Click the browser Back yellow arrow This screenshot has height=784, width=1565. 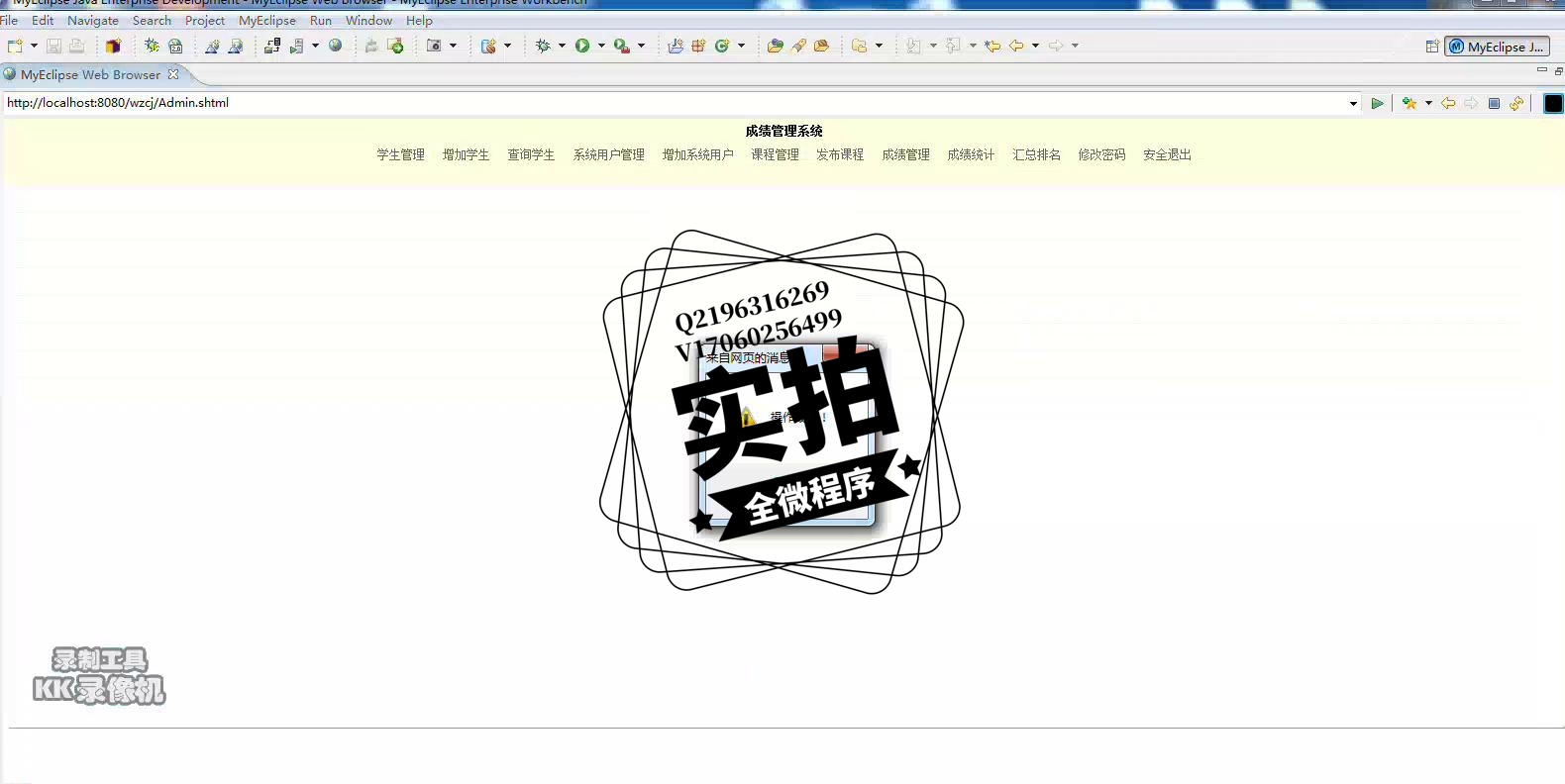click(x=1448, y=103)
